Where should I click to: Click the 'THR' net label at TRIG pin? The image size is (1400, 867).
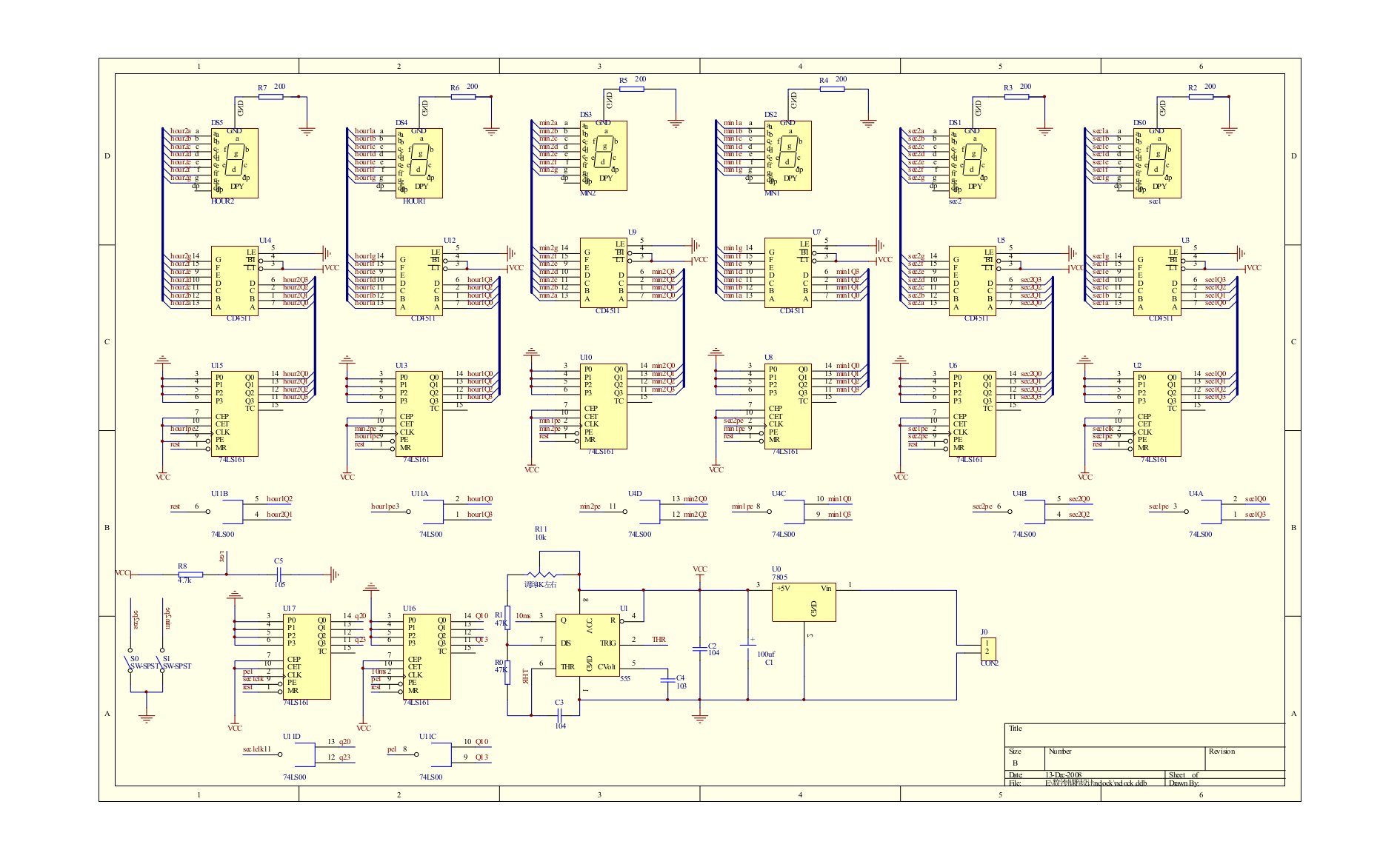[659, 640]
